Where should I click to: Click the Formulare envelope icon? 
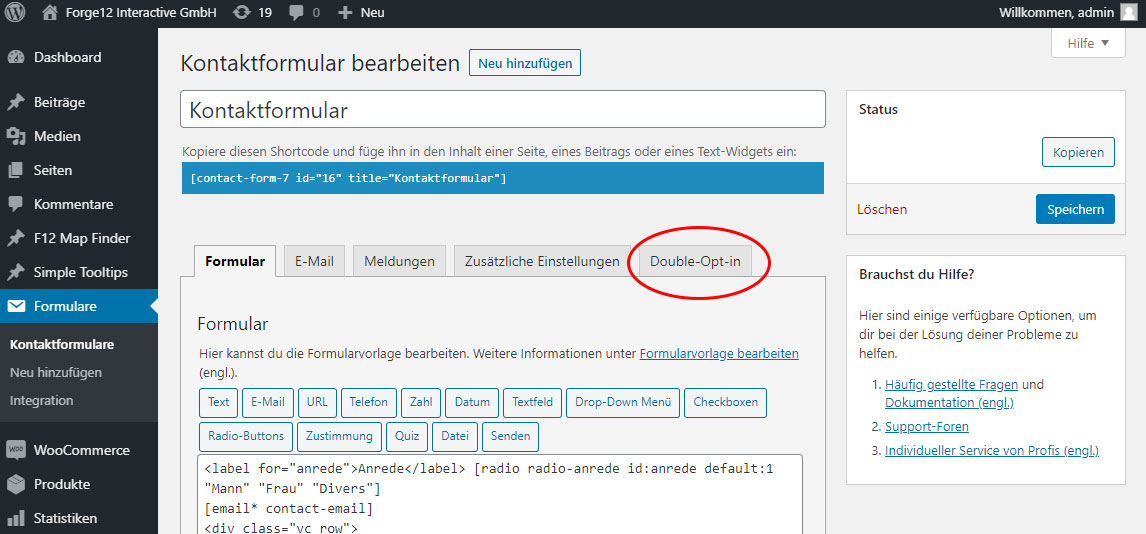click(15, 307)
